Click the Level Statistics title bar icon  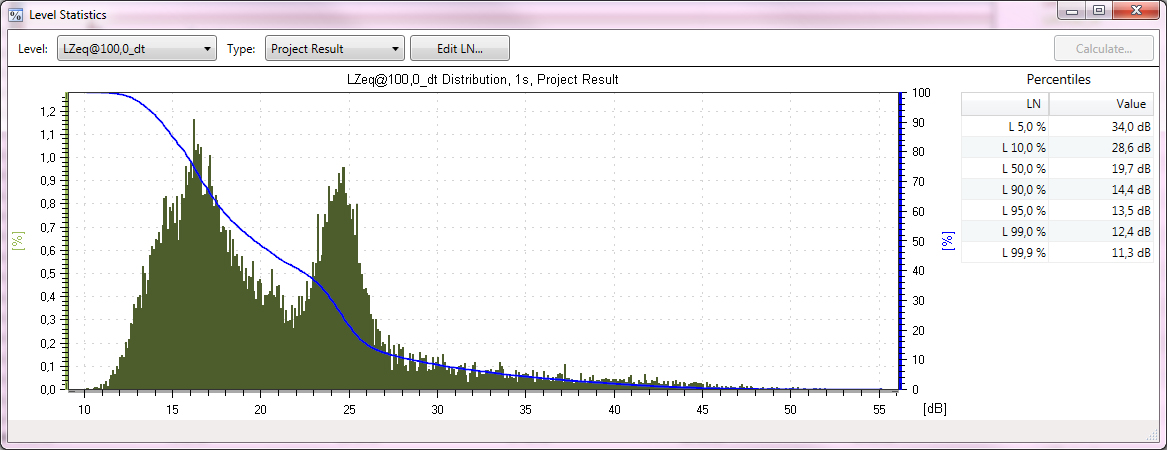click(x=15, y=15)
